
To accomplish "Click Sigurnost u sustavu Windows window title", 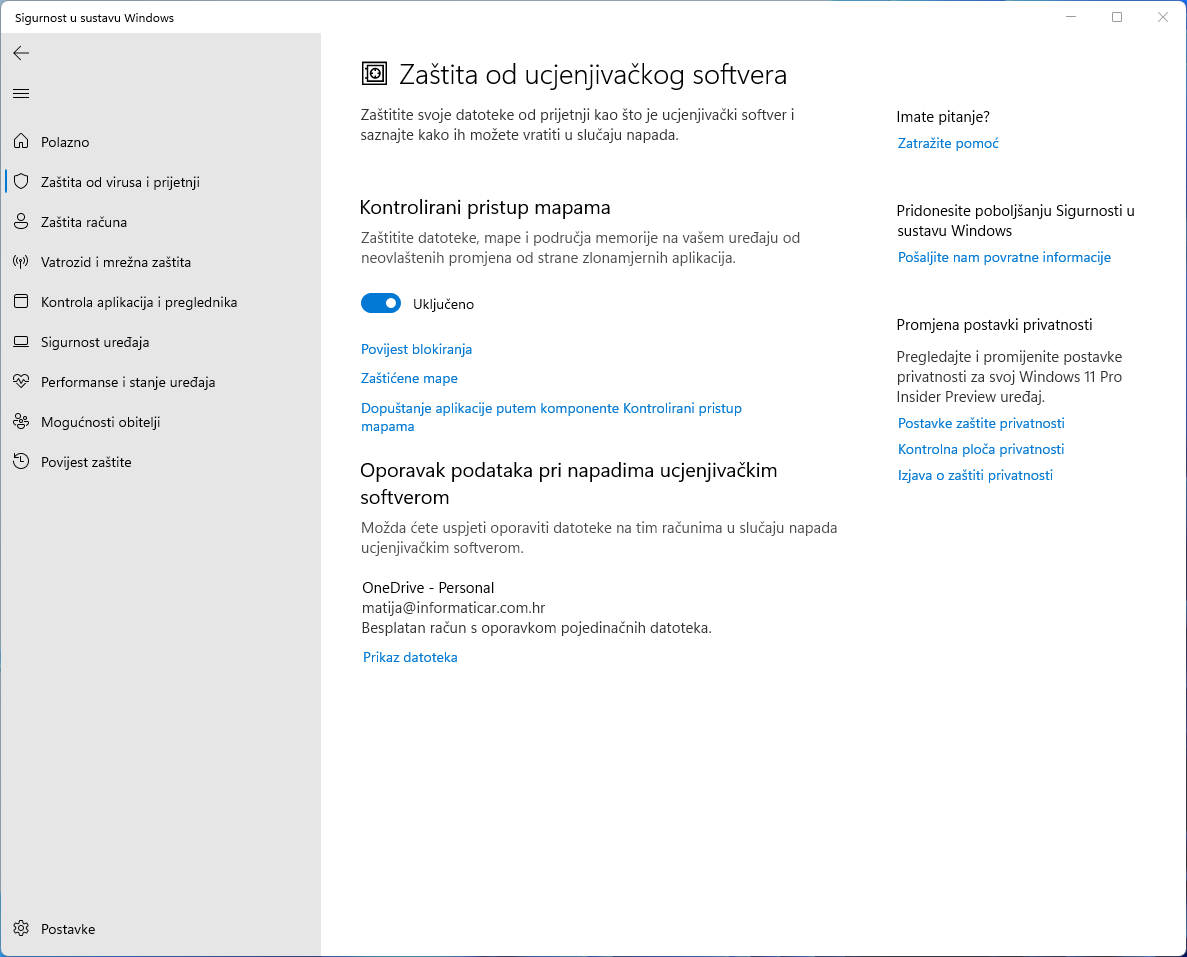I will tap(94, 17).
